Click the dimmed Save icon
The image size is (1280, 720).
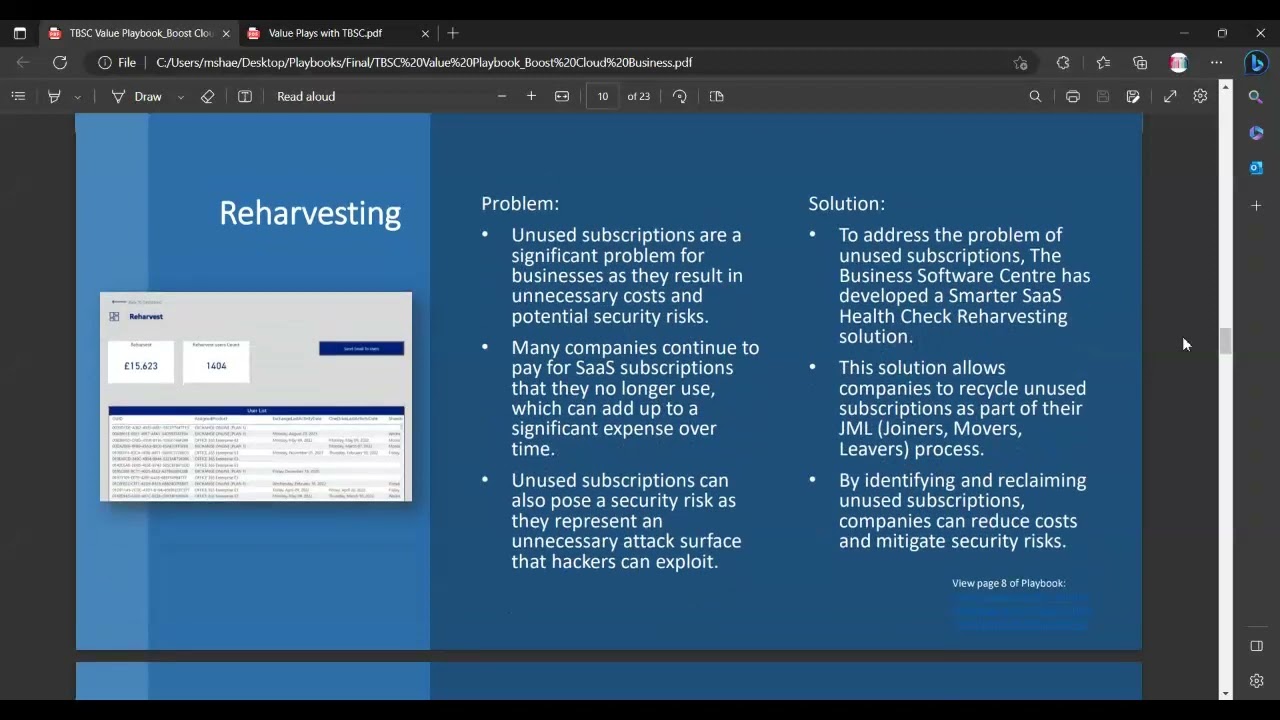1103,96
